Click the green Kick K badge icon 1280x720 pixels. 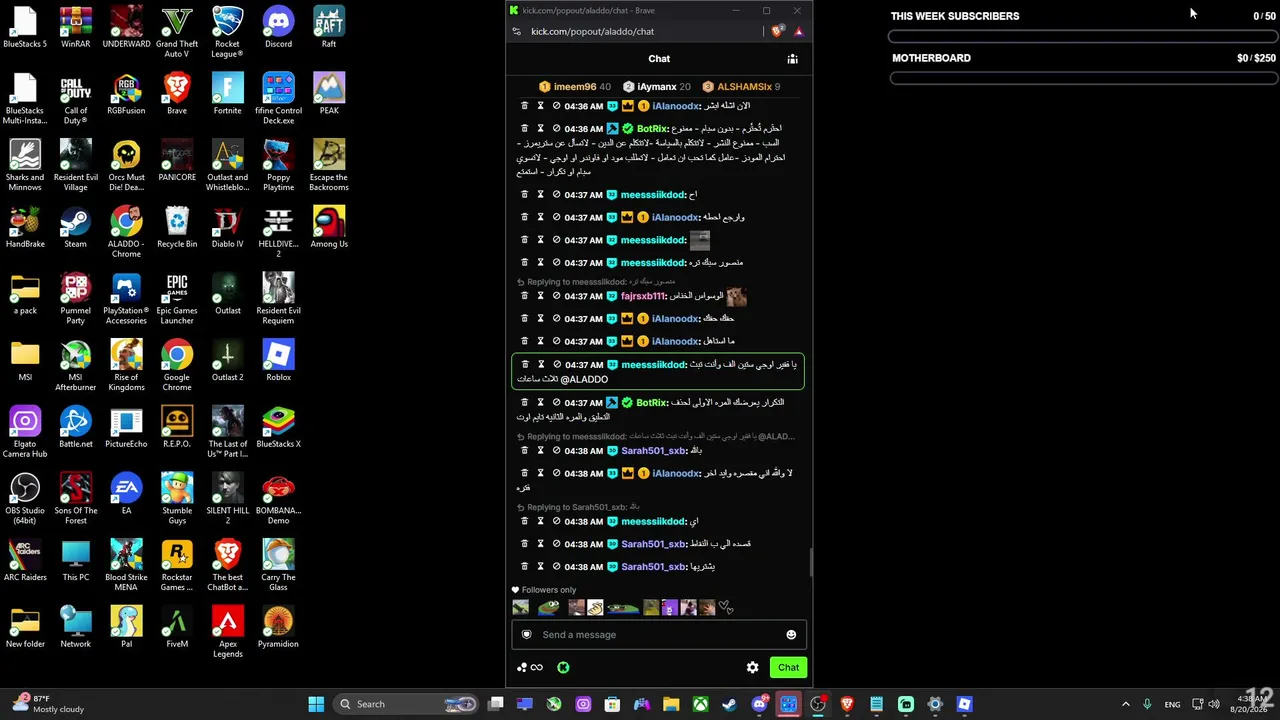563,667
